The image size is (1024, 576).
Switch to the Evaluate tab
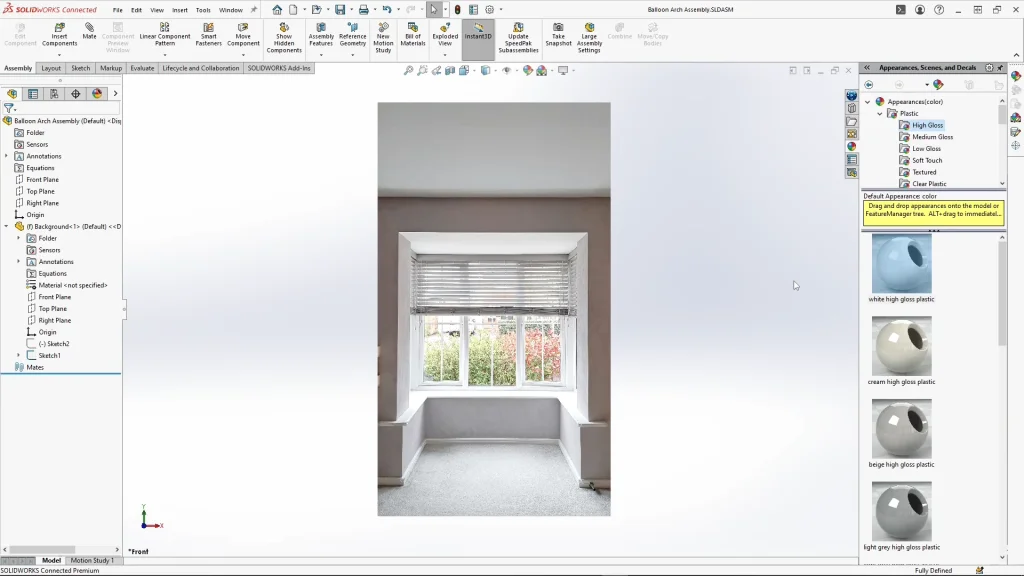pyautogui.click(x=142, y=68)
